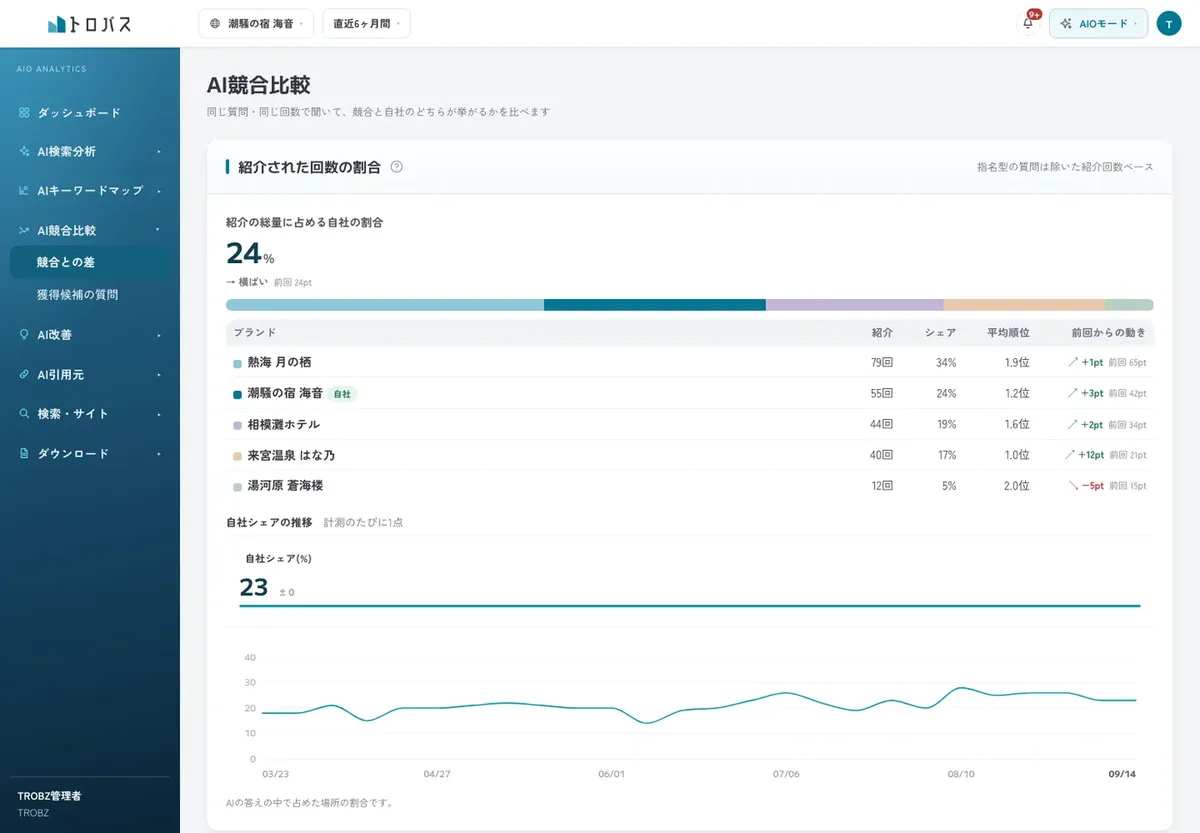Expand the AIキーワードマップ submenu chevron
This screenshot has height=833, width=1200.
159,191
